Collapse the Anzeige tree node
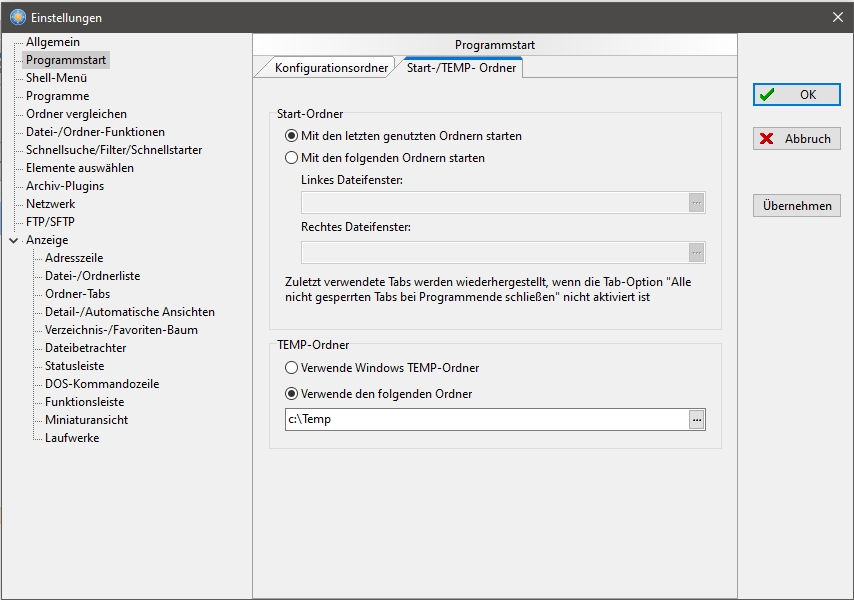Screen dimensions: 854x600 pos(13,241)
